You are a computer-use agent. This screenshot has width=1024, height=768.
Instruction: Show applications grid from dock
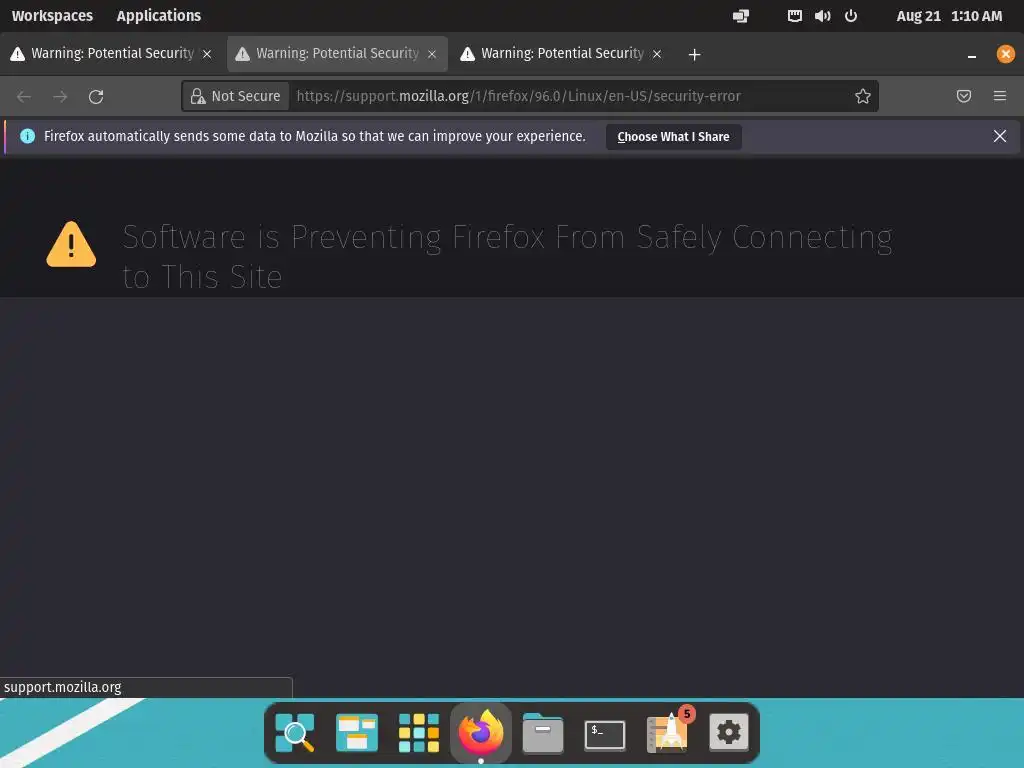pyautogui.click(x=419, y=732)
